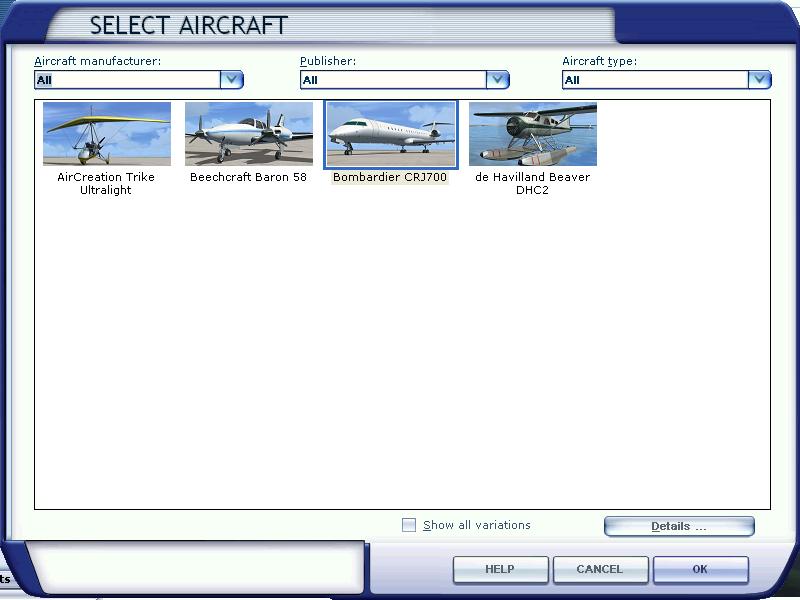
Task: Click the 'de Havilland Beaver DHC2' name label
Action: 532,183
